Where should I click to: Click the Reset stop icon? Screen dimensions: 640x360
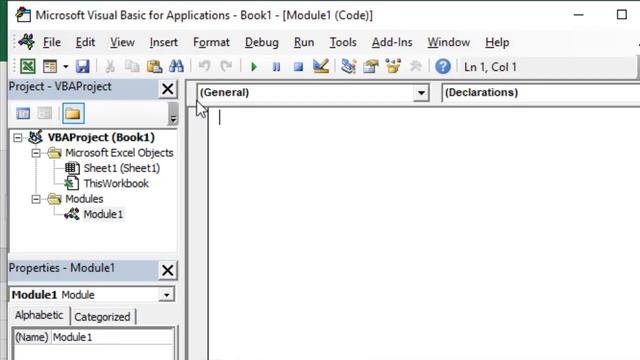[x=298, y=67]
